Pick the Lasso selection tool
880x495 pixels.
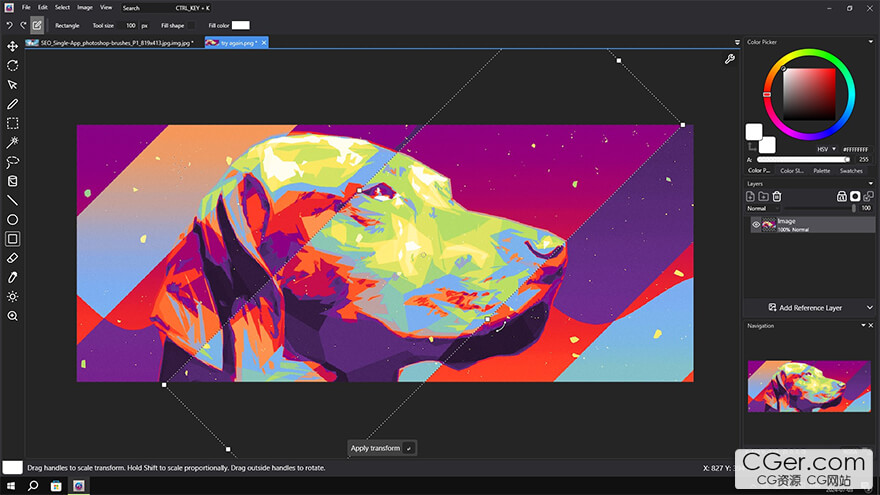click(x=13, y=162)
